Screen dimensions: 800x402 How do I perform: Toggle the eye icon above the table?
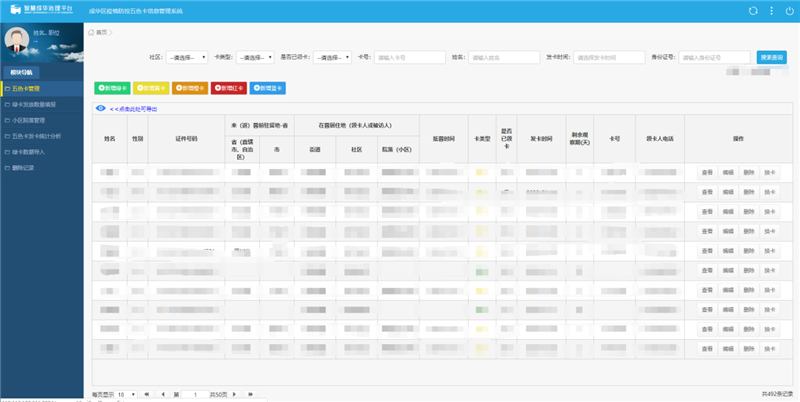[x=100, y=108]
